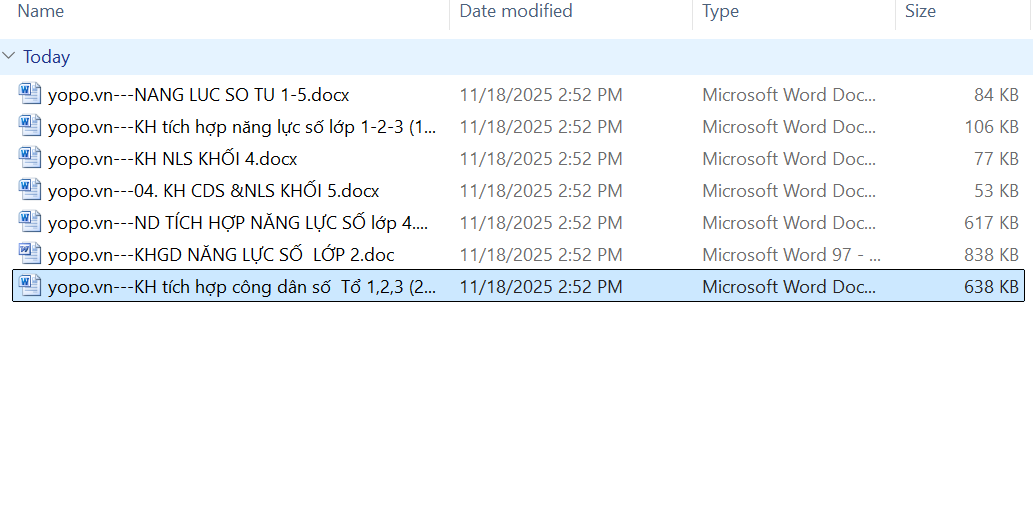
Task: Select the Today group header label
Action: (x=47, y=57)
